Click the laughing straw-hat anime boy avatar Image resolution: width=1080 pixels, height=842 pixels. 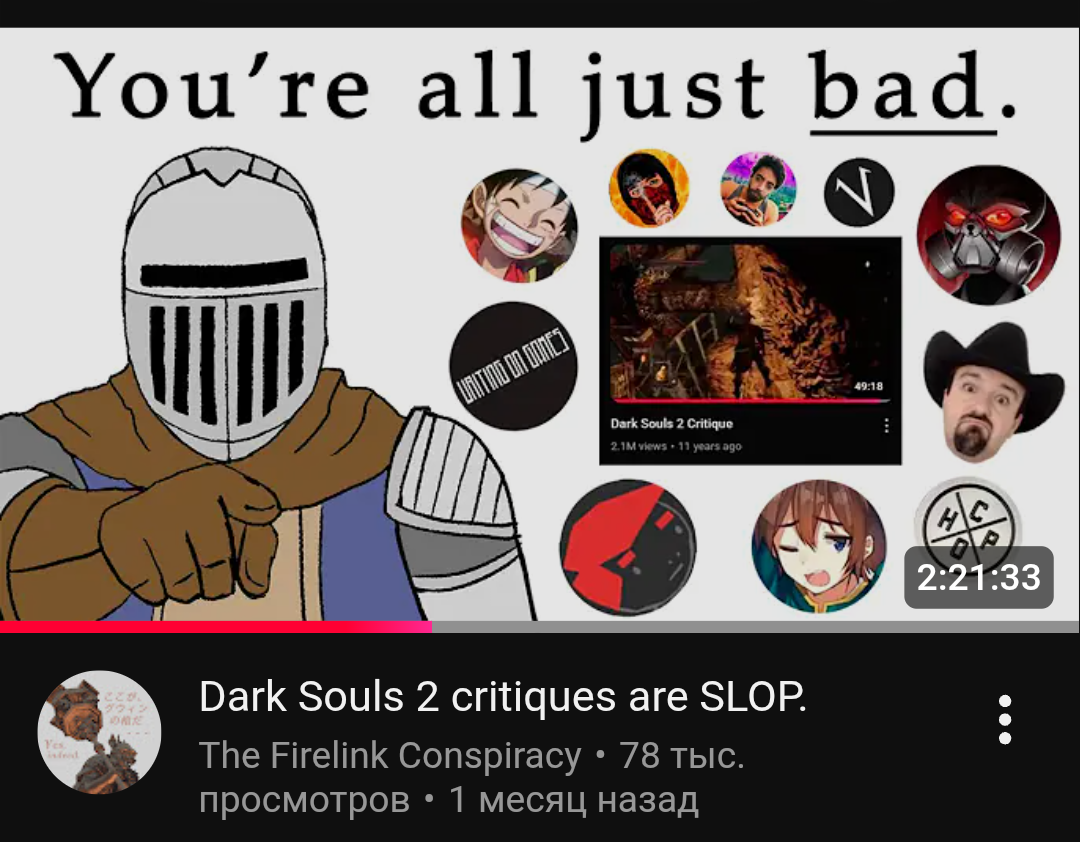(519, 225)
